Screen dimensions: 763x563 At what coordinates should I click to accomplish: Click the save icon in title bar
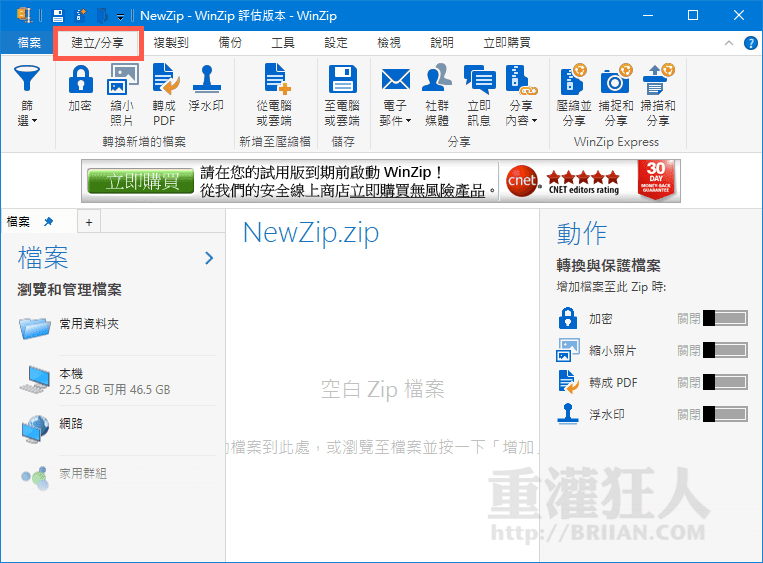coord(58,16)
